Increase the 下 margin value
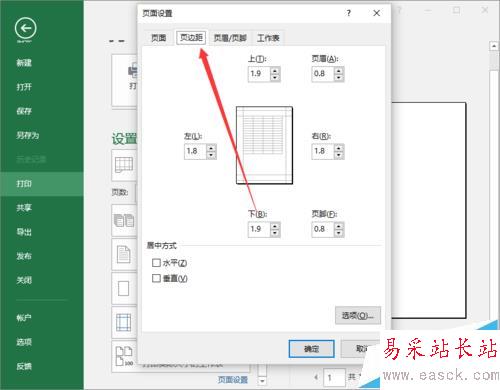Screen dimensions: 500x390 pos(275,226)
